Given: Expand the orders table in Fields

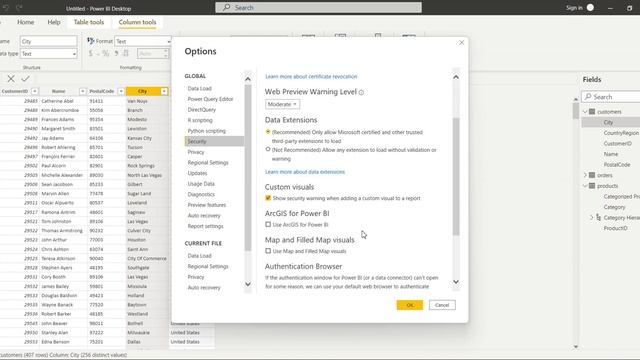Looking at the screenshot, I should tap(585, 175).
